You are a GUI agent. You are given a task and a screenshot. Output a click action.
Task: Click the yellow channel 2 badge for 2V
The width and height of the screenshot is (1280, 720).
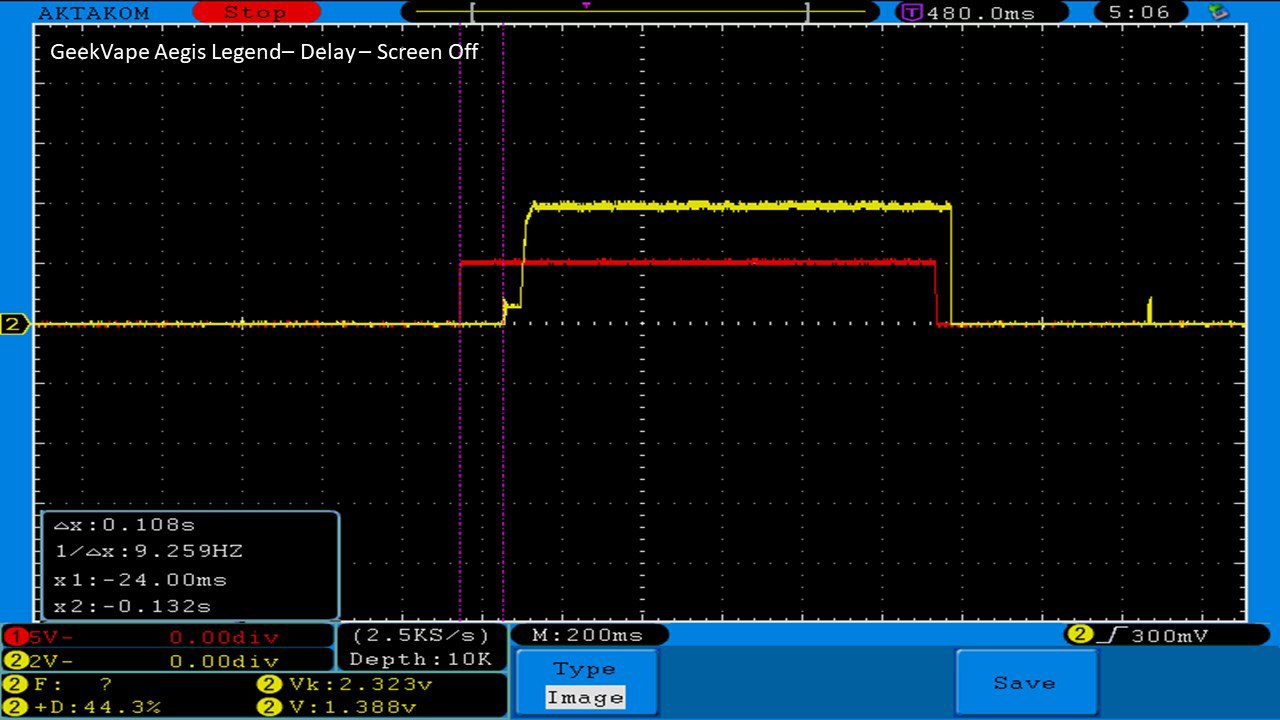13,661
